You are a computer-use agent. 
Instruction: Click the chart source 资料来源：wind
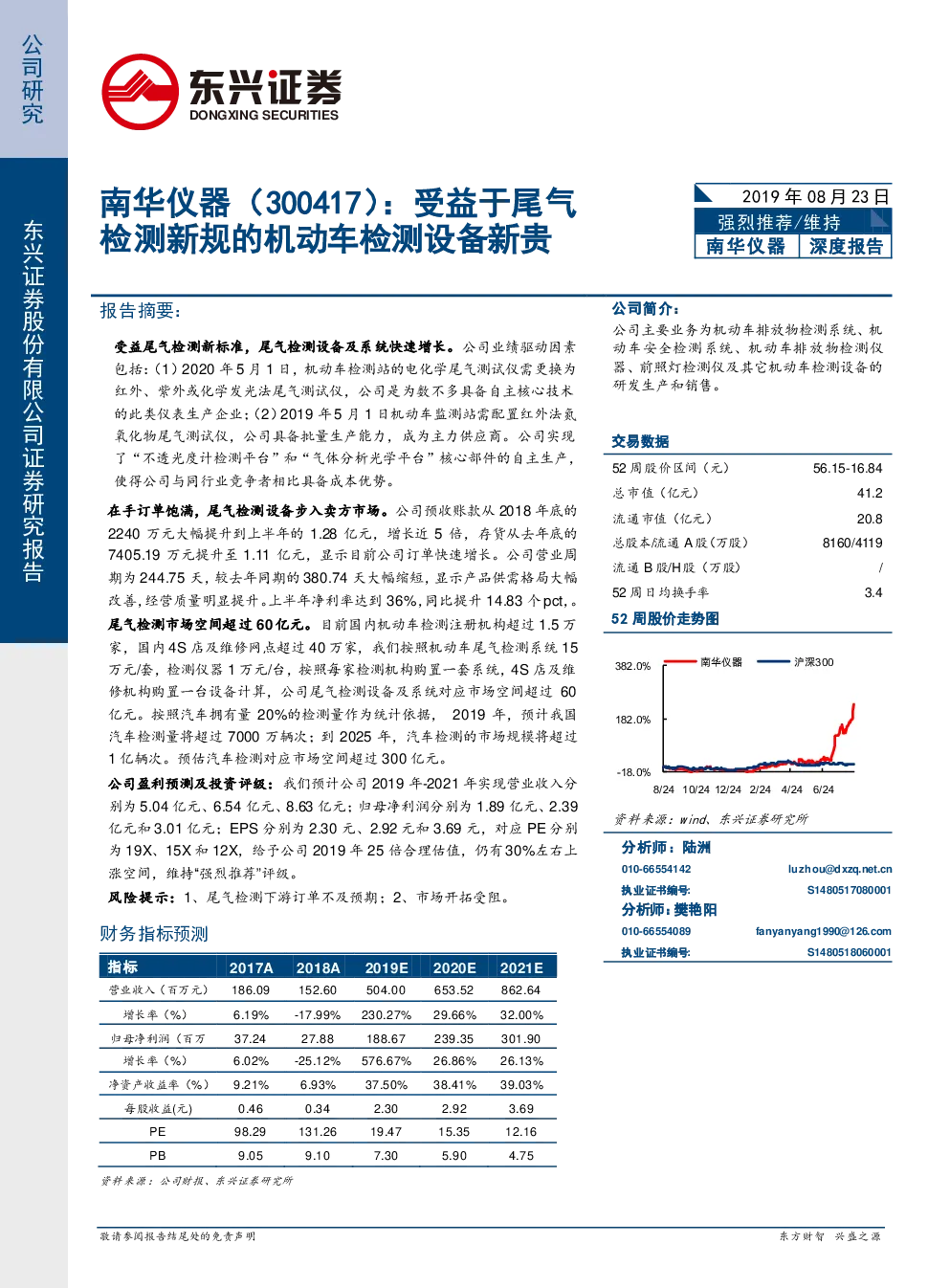[x=711, y=819]
